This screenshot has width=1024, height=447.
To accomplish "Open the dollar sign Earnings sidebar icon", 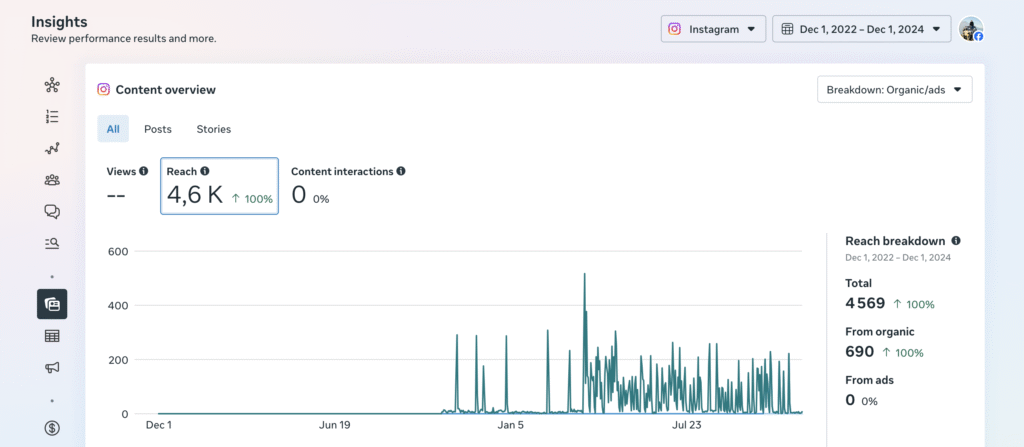I will click(x=52, y=428).
